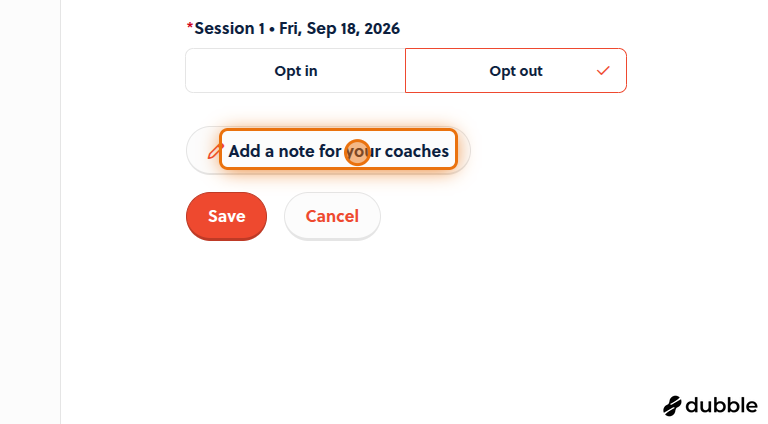Click the bullet separator in the session title
The image size is (768, 424).
[x=272, y=29]
